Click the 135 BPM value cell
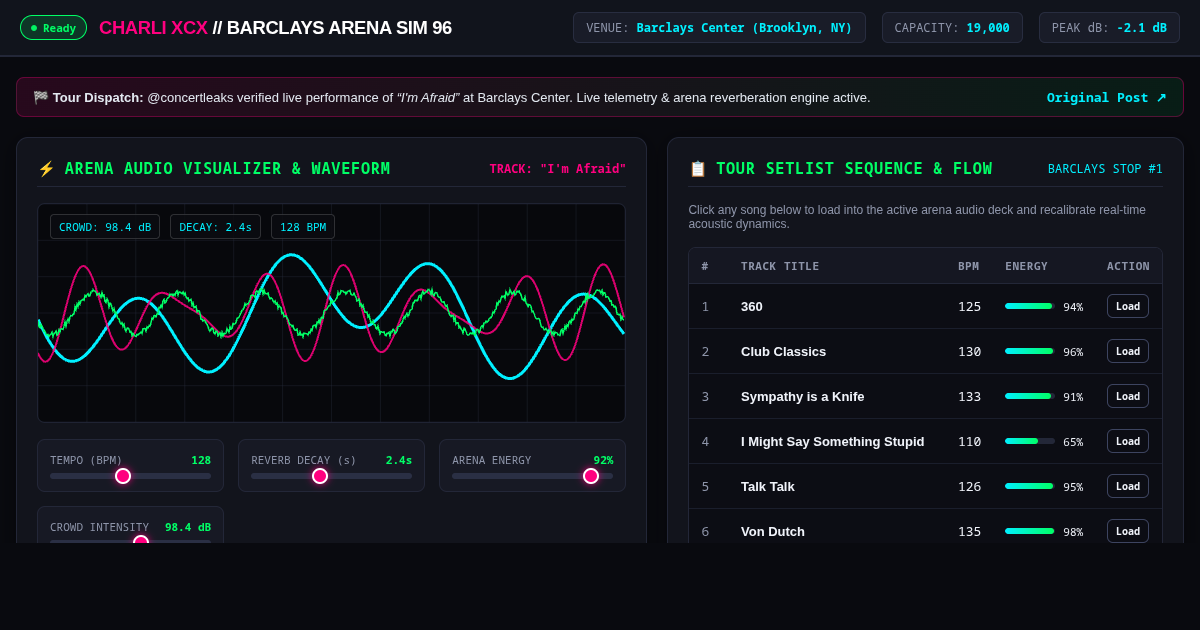Screen dimensions: 1200x630 970,531
